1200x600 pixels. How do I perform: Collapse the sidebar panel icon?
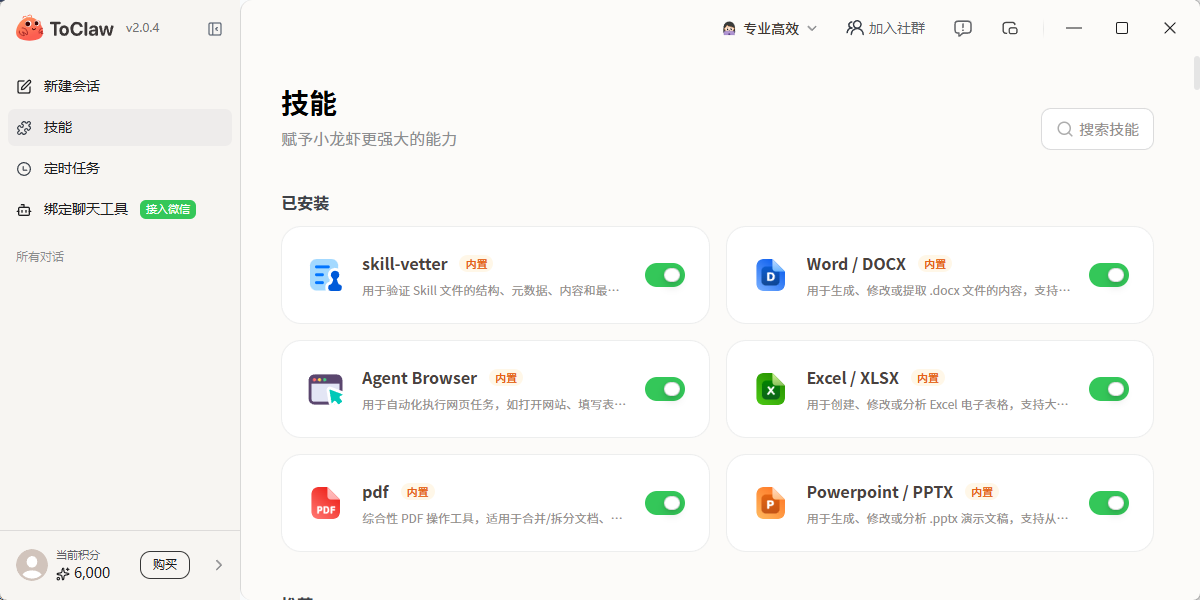[x=215, y=29]
